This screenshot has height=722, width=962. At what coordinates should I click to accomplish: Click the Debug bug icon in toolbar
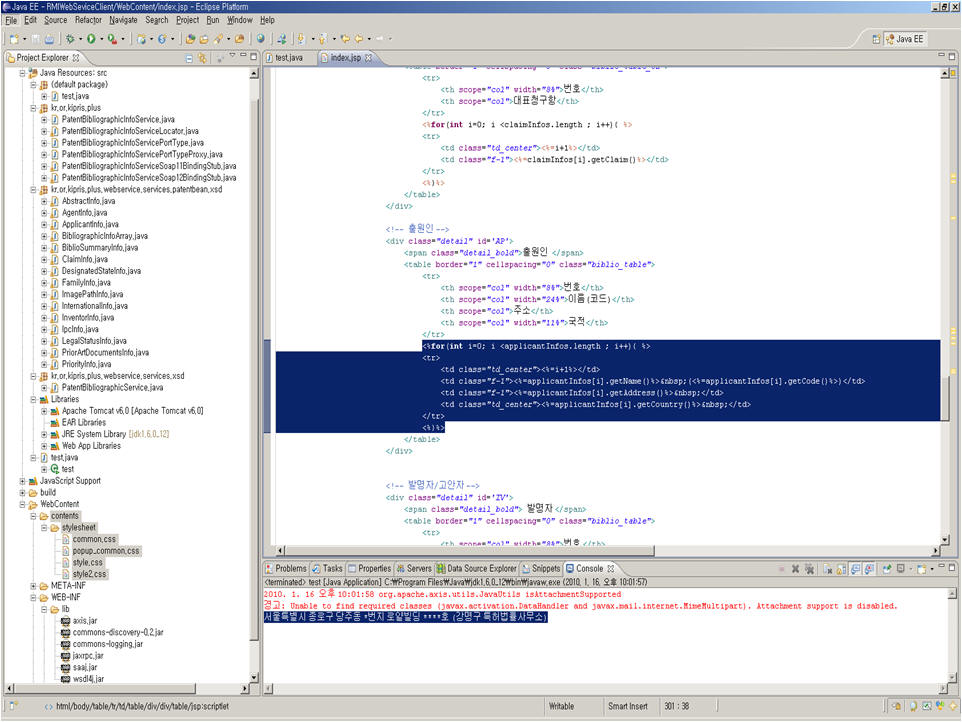[69, 39]
